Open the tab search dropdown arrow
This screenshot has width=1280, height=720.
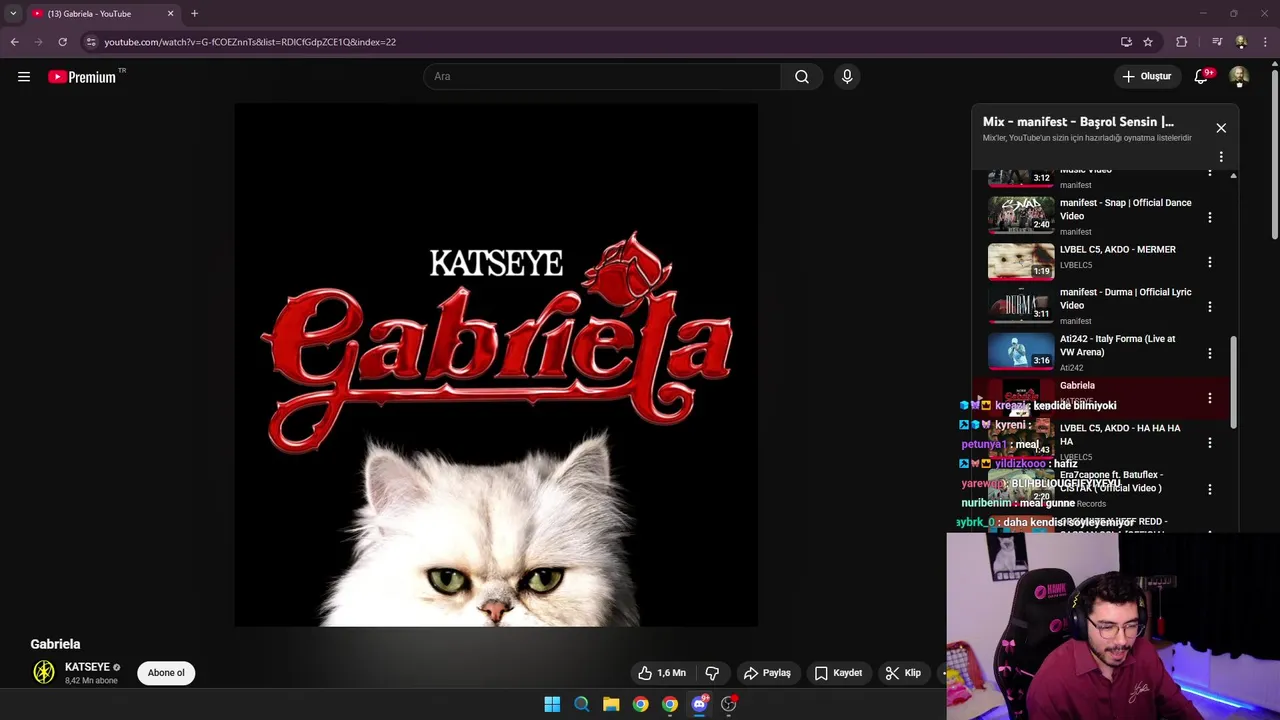pyautogui.click(x=13, y=14)
